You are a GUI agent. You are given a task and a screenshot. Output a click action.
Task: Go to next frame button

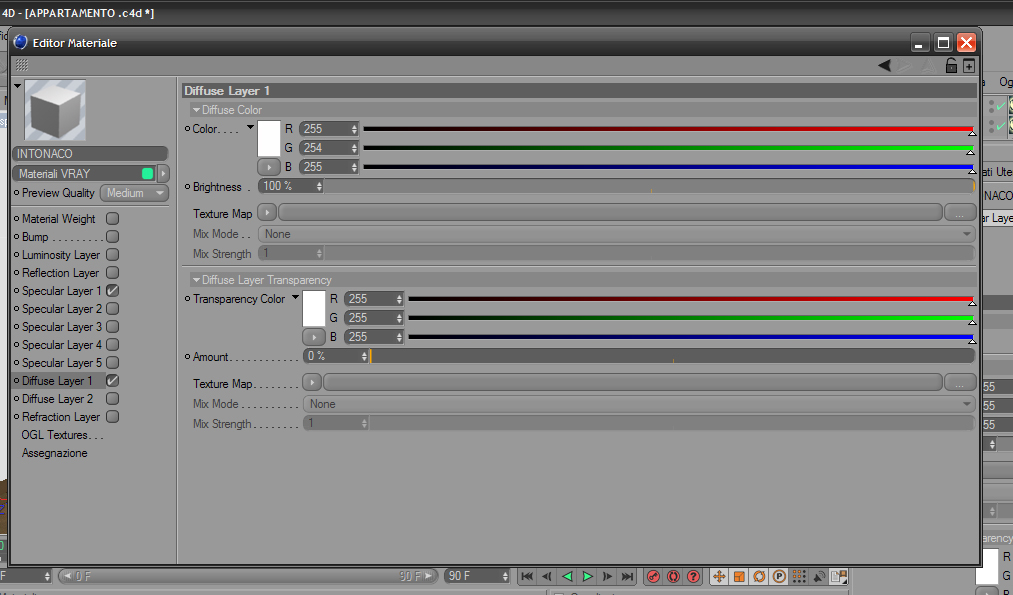point(607,576)
